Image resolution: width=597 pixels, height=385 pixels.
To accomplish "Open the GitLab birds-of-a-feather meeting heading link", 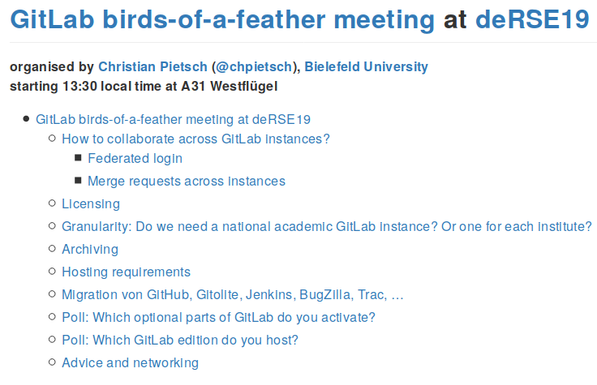I will (222, 20).
